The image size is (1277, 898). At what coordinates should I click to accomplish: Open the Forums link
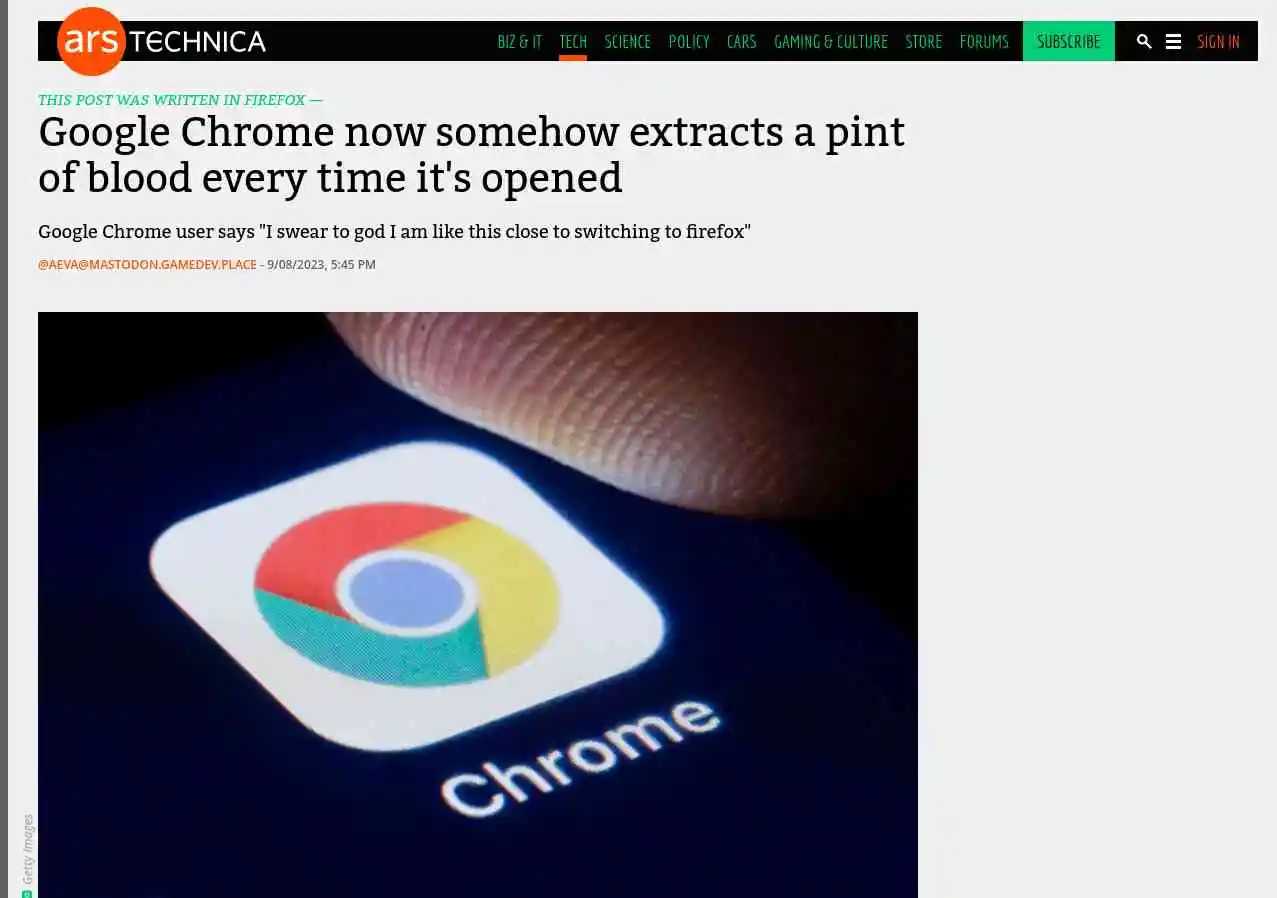(x=984, y=41)
